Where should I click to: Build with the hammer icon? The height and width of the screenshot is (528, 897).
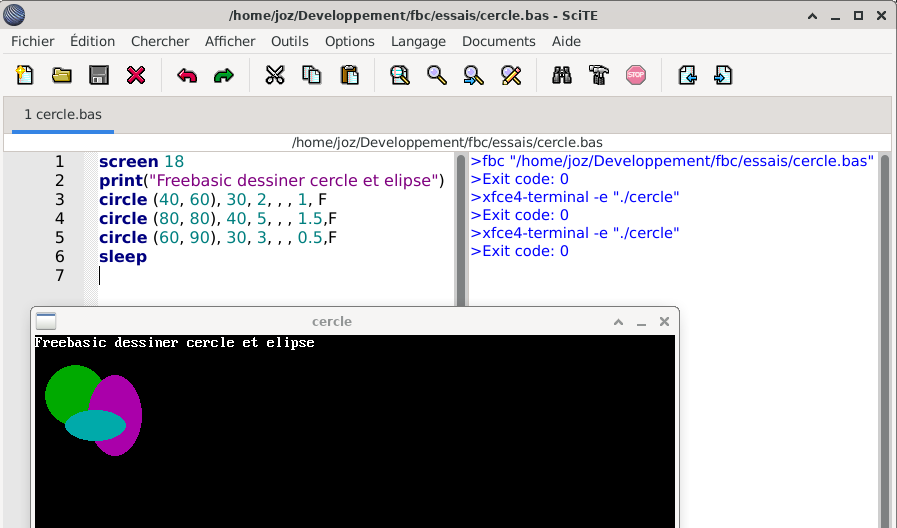coord(599,75)
